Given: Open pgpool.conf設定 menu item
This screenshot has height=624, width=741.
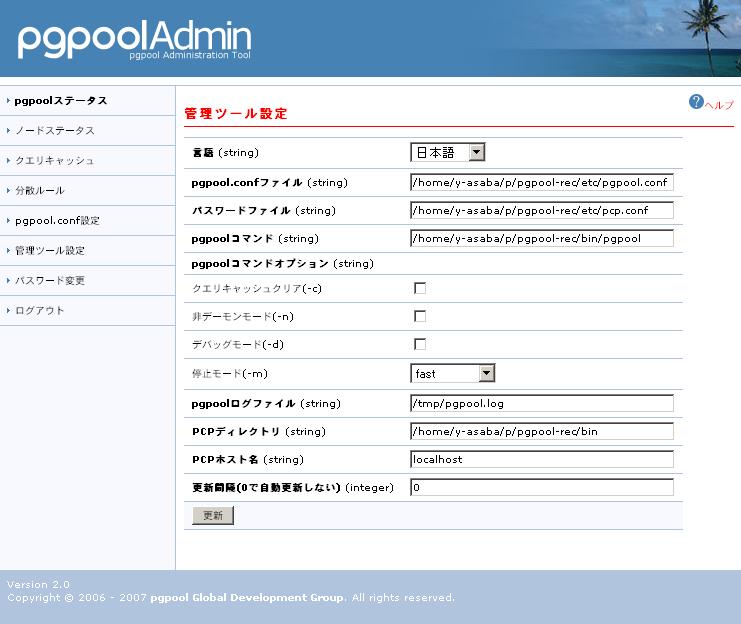Looking at the screenshot, I should click(x=57, y=221).
